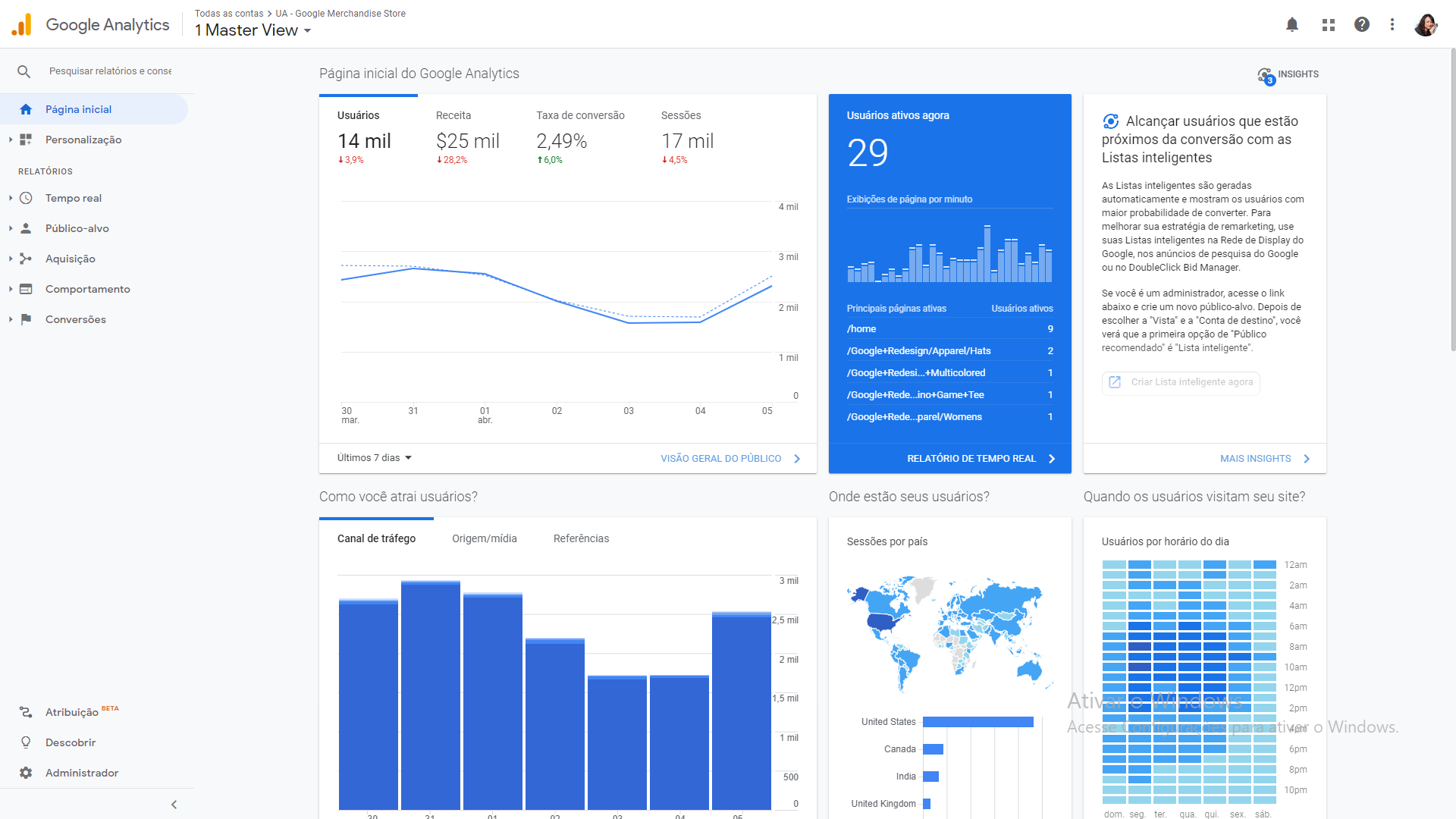Click Criar Lista inteligente agora button

coord(1181,383)
